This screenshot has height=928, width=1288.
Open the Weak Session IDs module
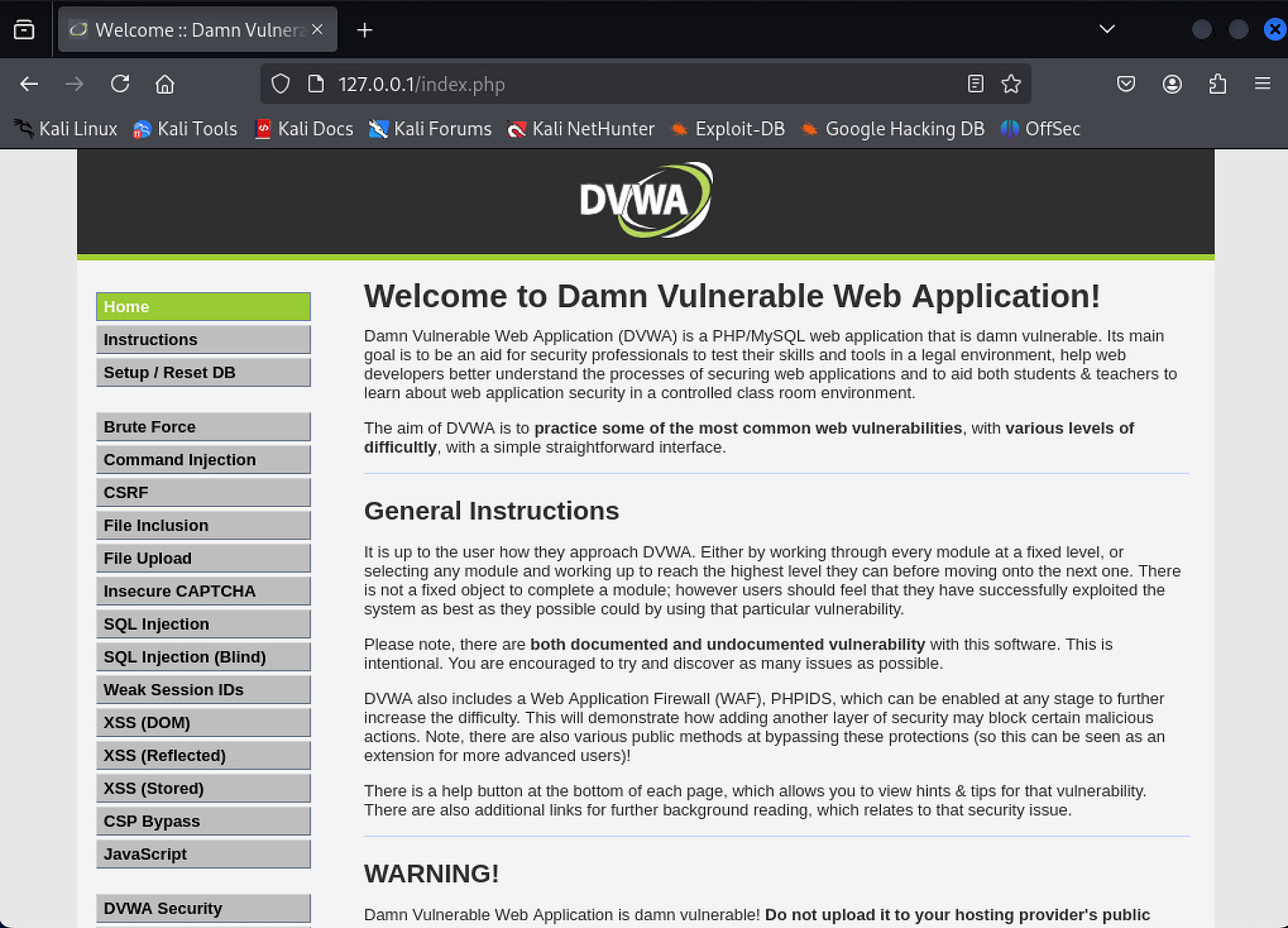[x=203, y=690]
